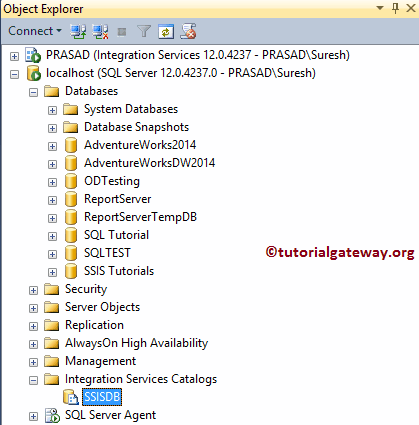Viewport: 419px width, 425px height.
Task: Select the ReportServerTempDB label
Action: [x=140, y=217]
